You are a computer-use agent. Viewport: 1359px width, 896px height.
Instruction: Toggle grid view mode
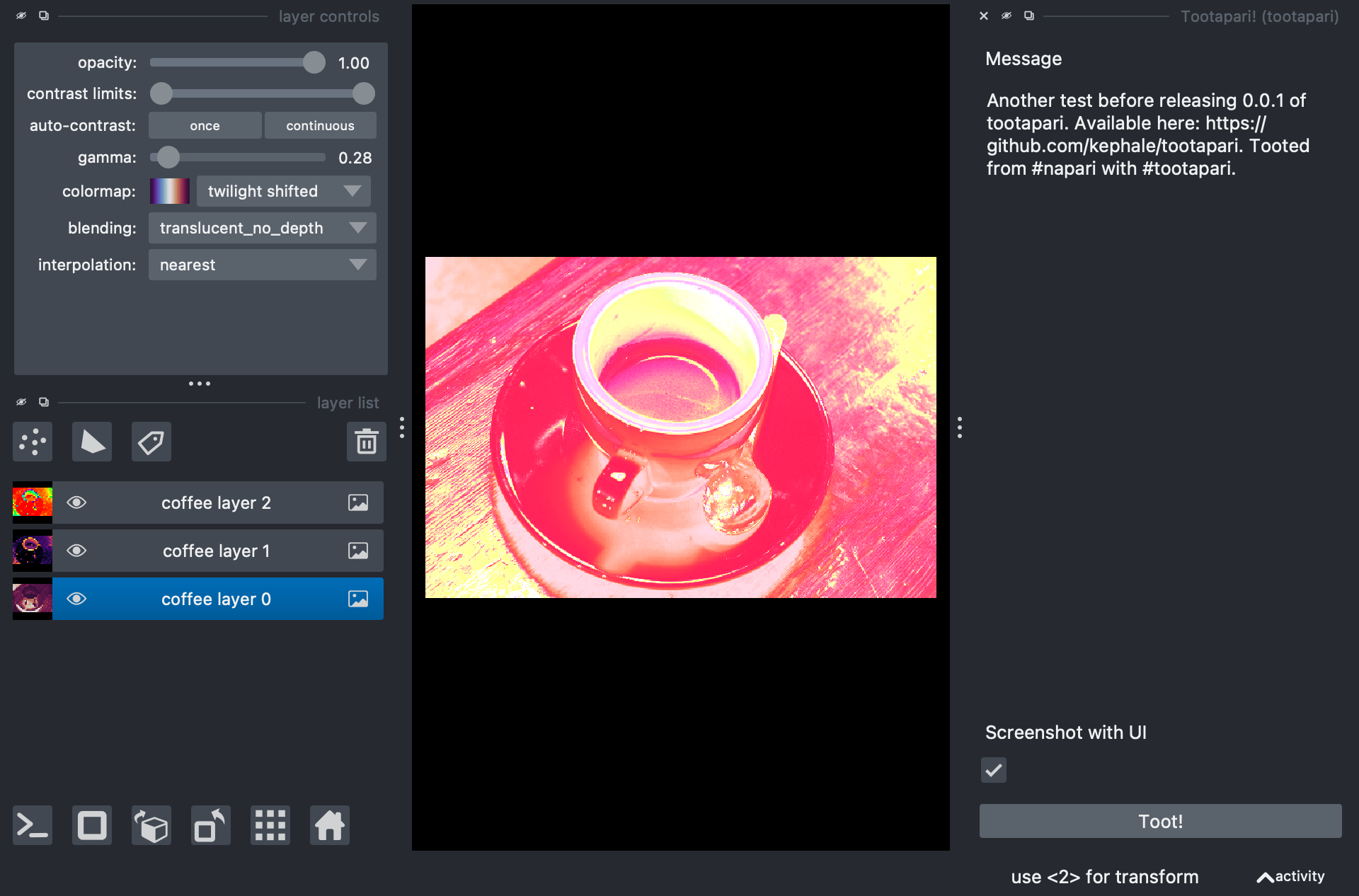click(x=270, y=825)
